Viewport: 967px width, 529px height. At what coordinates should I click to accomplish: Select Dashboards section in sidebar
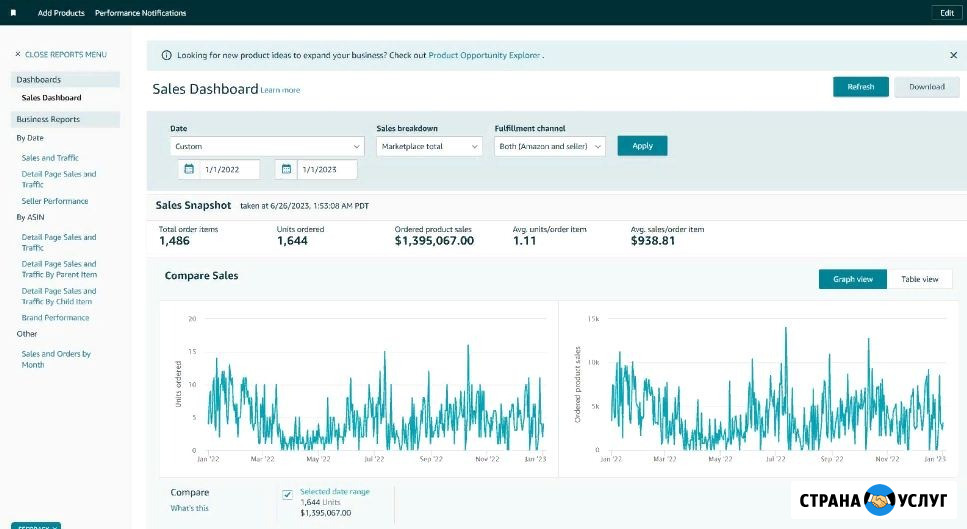65,80
